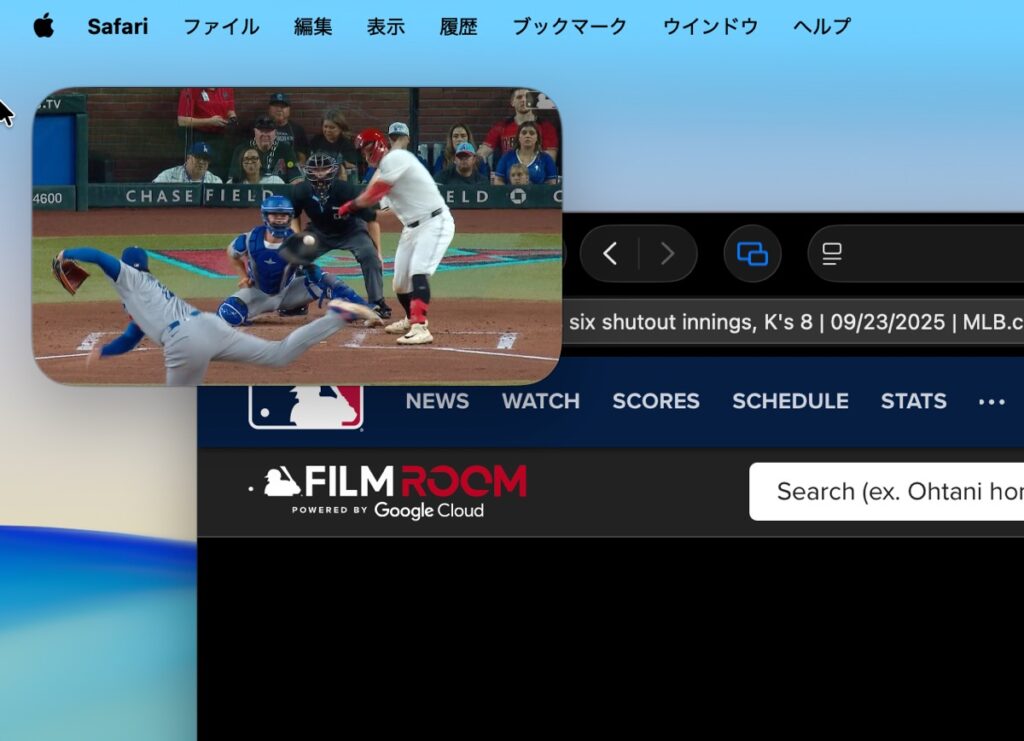Image resolution: width=1024 pixels, height=741 pixels.
Task: Open the SCHEDULE link
Action: coord(790,401)
